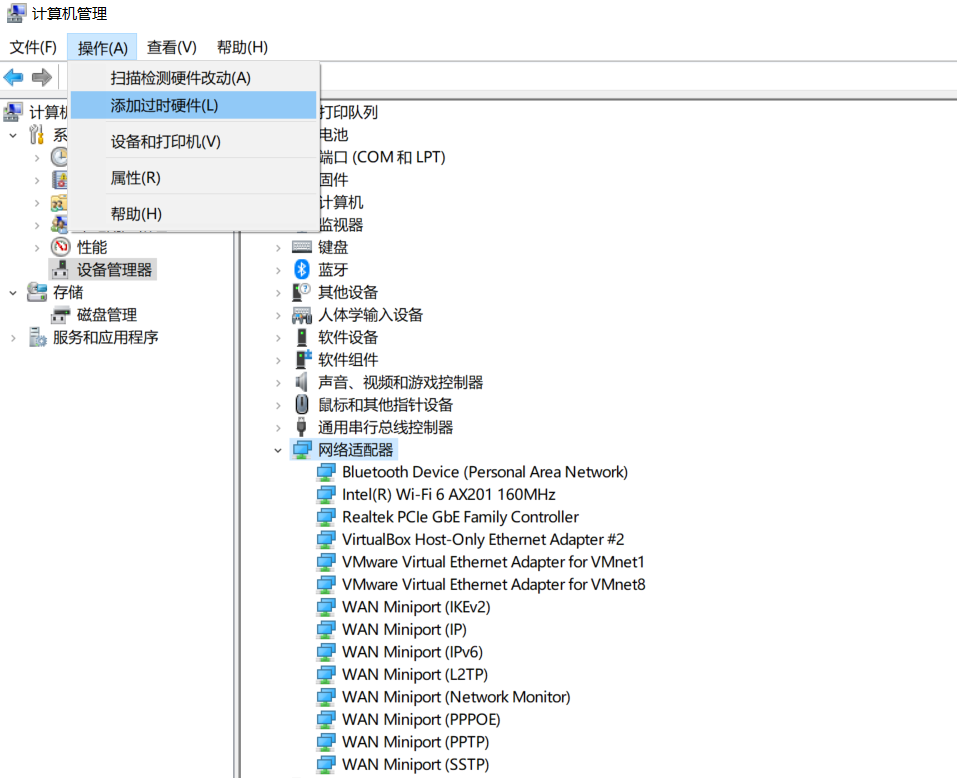Expand the 服务和应用程序 node
Viewport: 957px width, 778px height.
coord(13,338)
